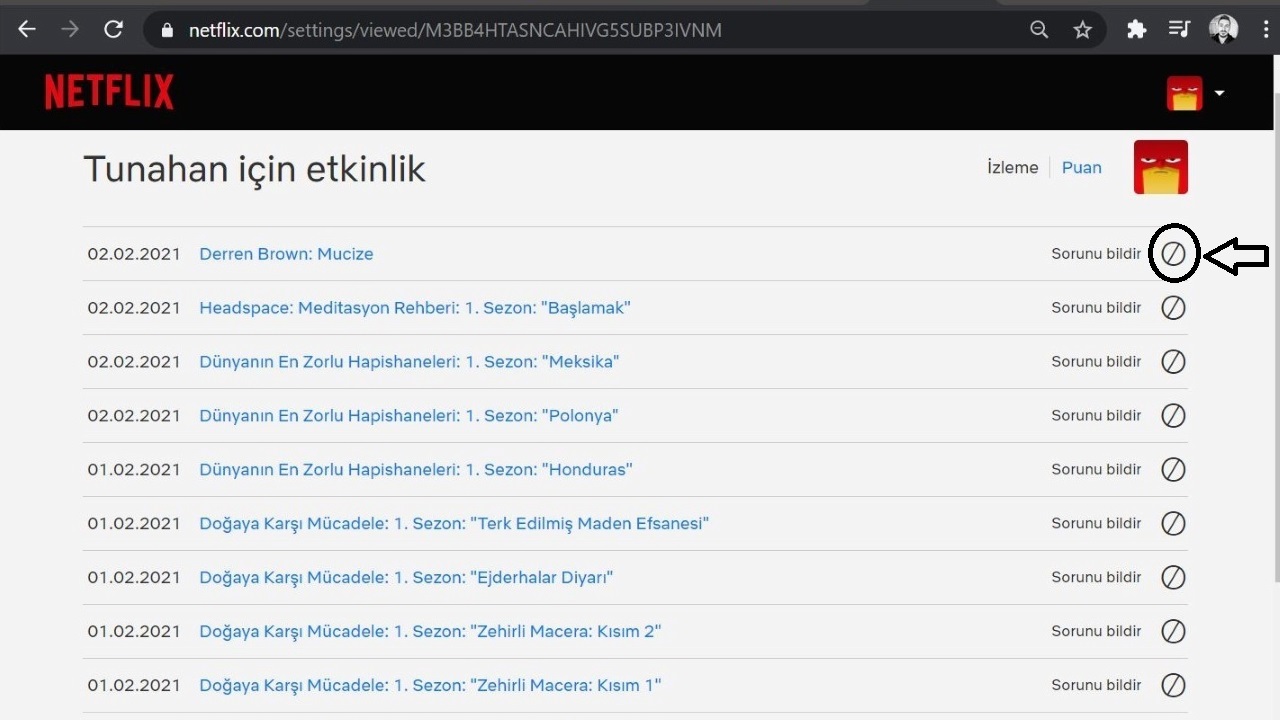
Task: Bookmark this page with the star
Action: [1082, 30]
